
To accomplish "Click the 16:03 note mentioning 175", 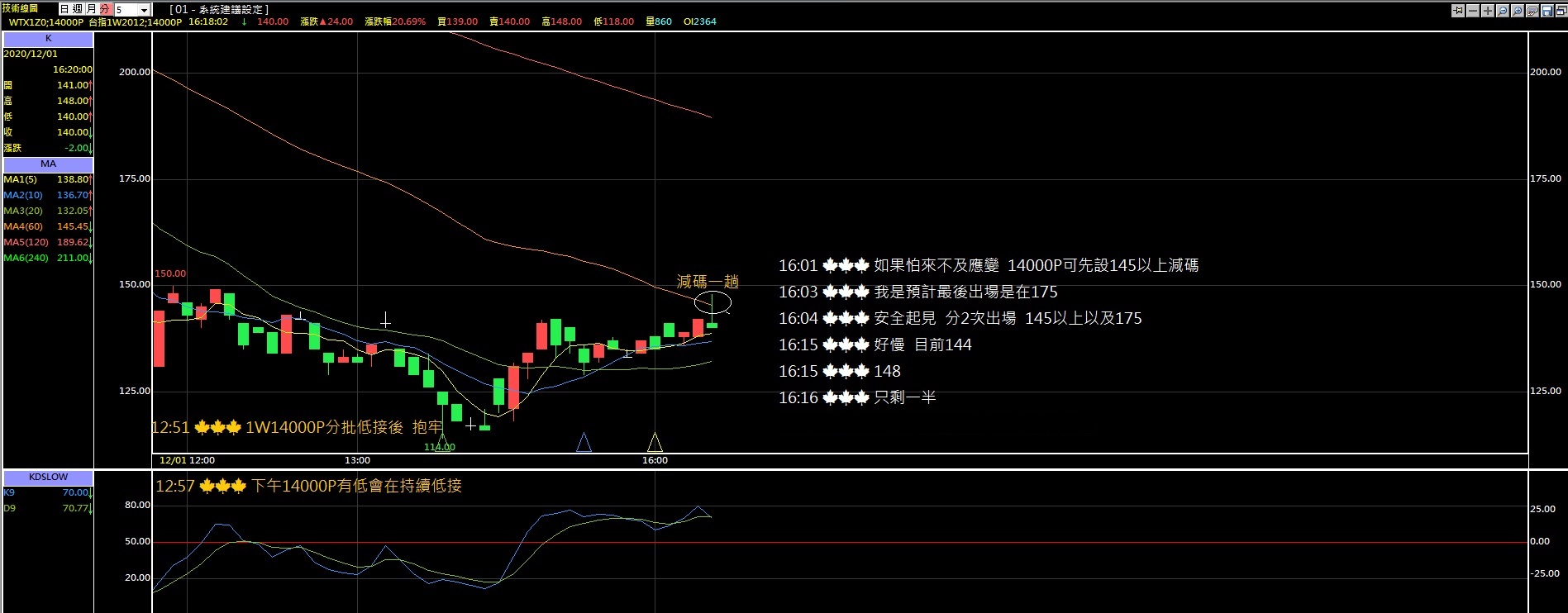I will tap(917, 292).
